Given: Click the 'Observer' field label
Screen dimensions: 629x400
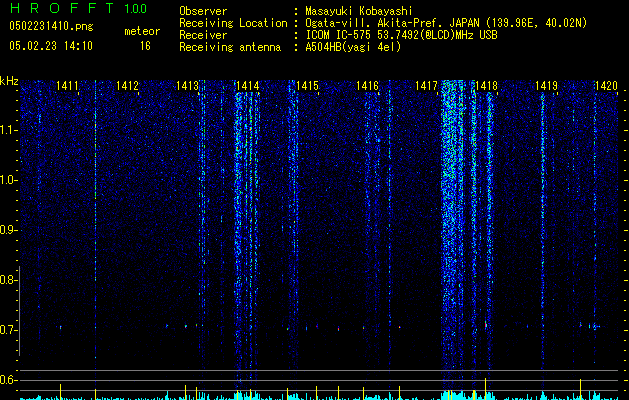Looking at the screenshot, I should pyautogui.click(x=203, y=11).
